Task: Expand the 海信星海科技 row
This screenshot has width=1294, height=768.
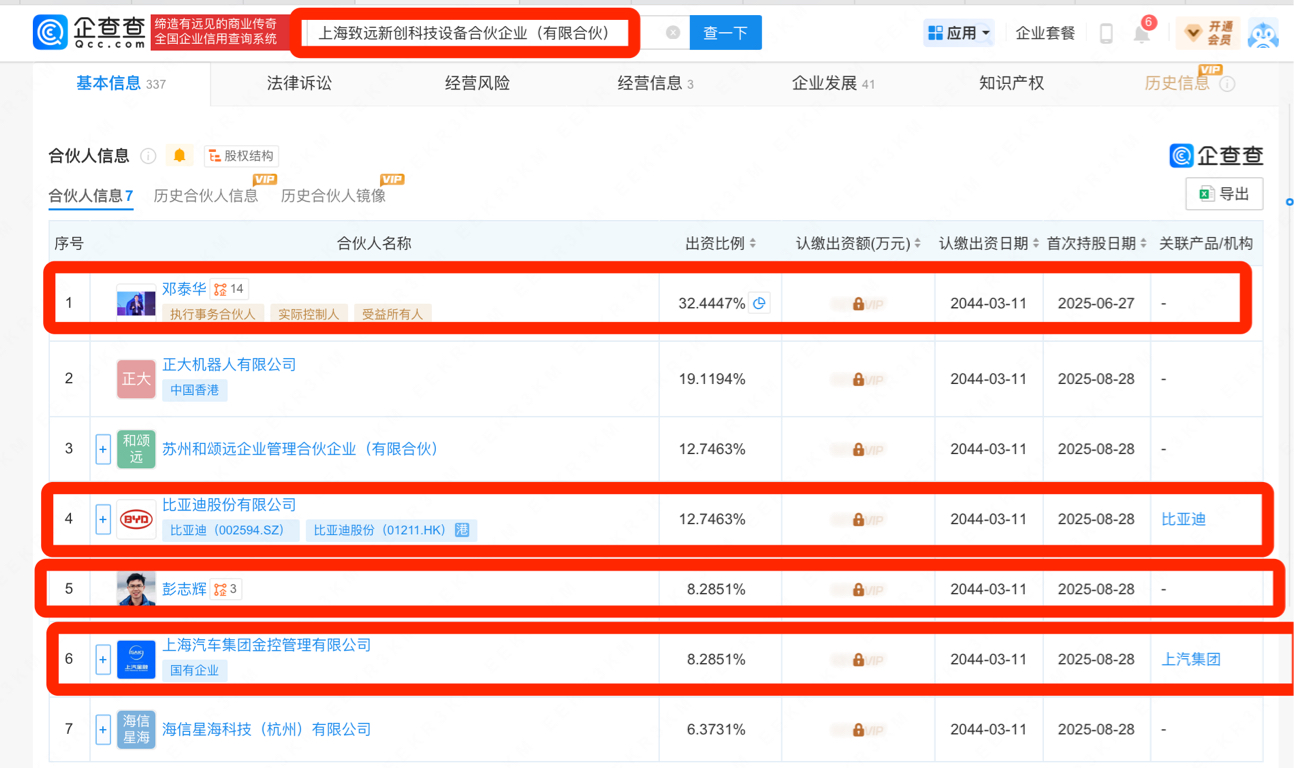Action: coord(103,729)
